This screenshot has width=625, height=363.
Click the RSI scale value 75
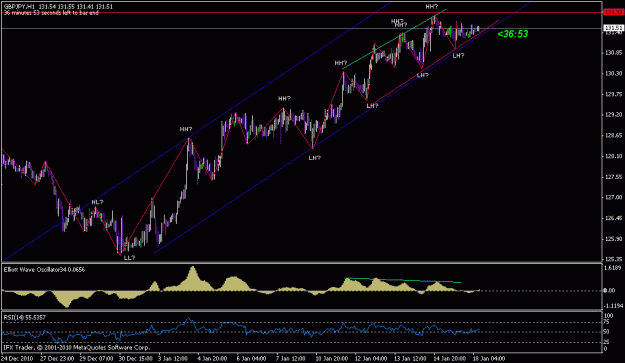(x=607, y=322)
